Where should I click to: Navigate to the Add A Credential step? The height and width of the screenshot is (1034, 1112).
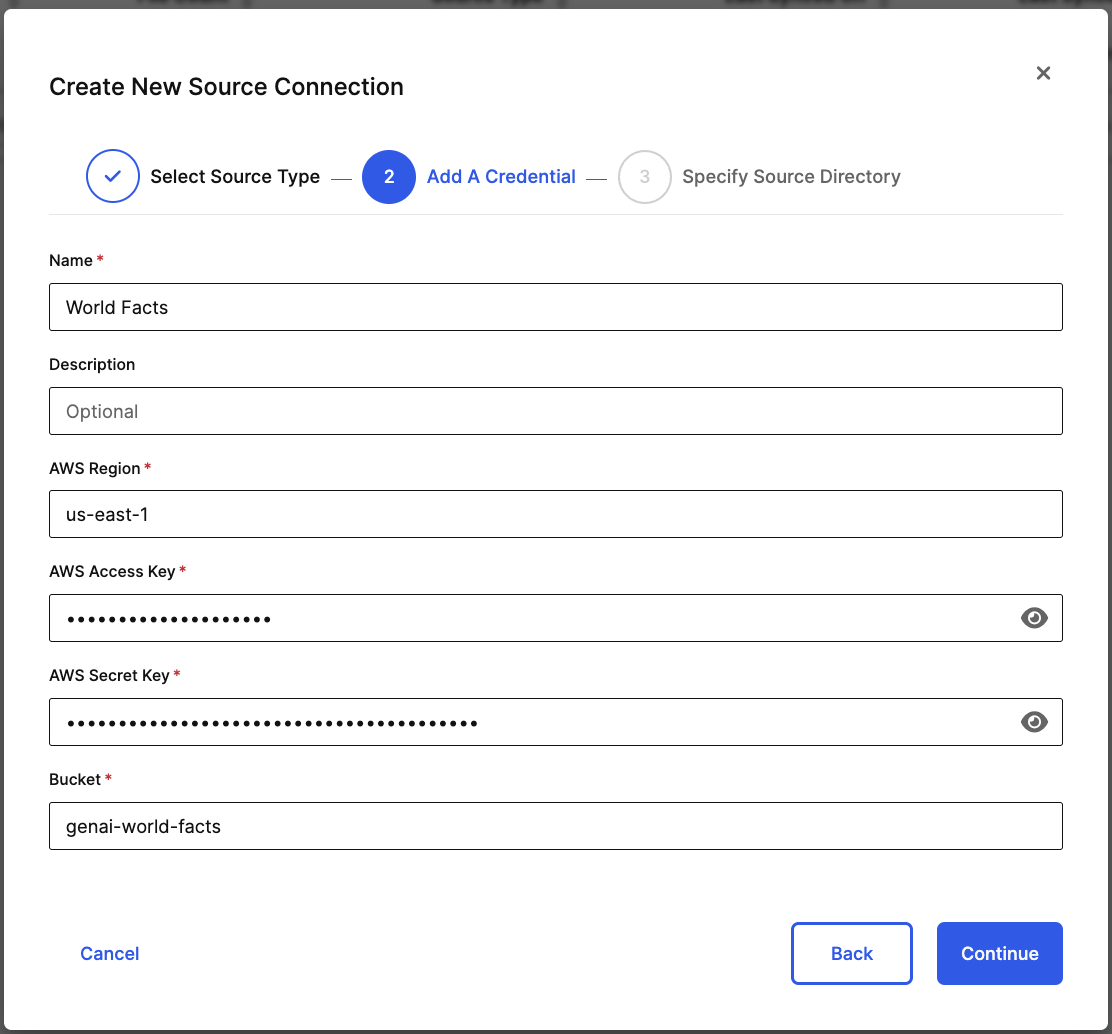(x=501, y=176)
